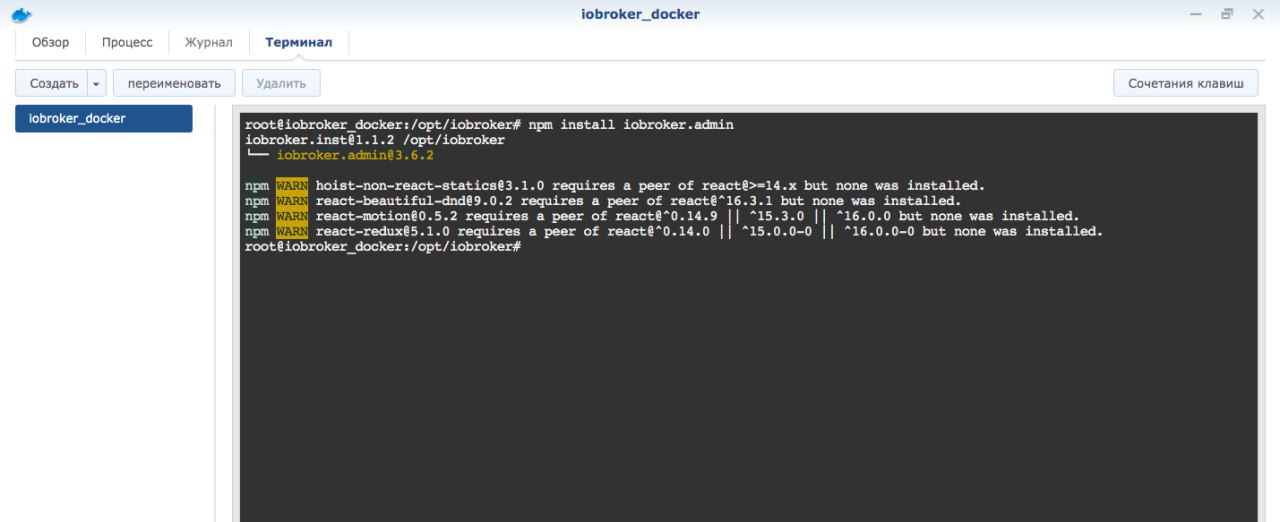This screenshot has height=522, width=1280.
Task: Click the WARN label on the hoist-non-react-statics line
Action: coord(292,186)
